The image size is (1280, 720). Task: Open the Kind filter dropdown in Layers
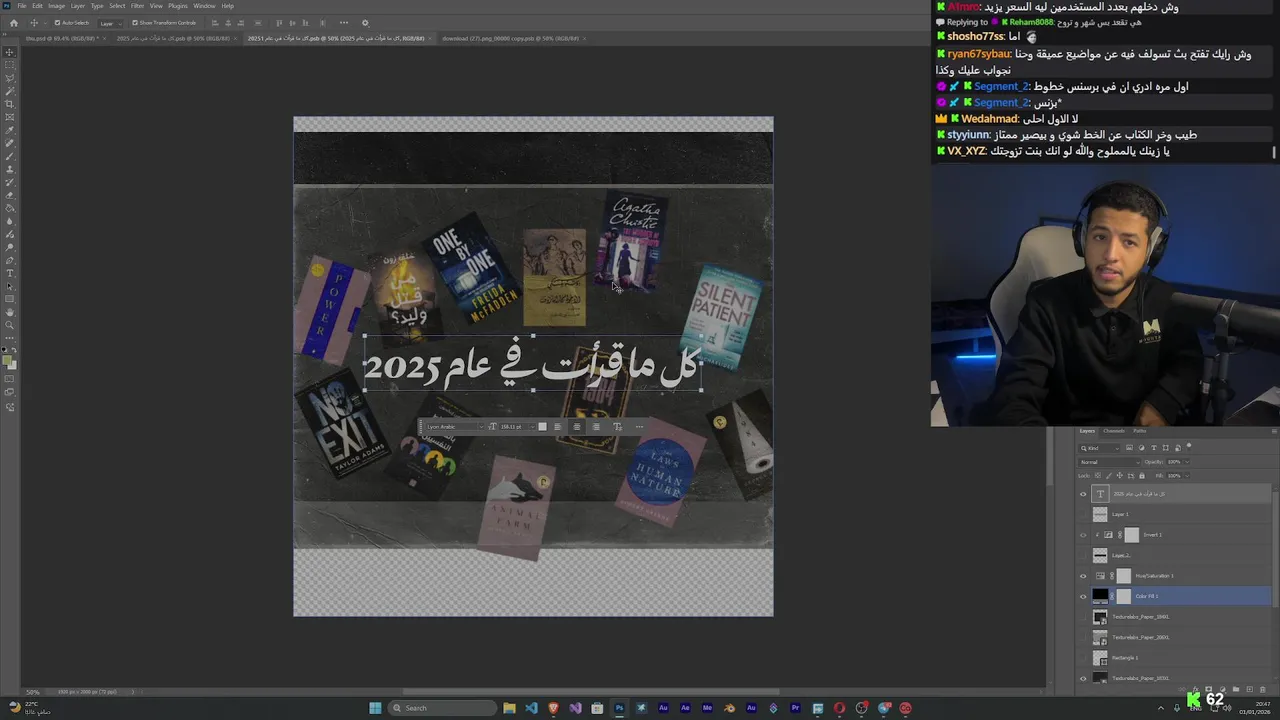(x=1099, y=448)
